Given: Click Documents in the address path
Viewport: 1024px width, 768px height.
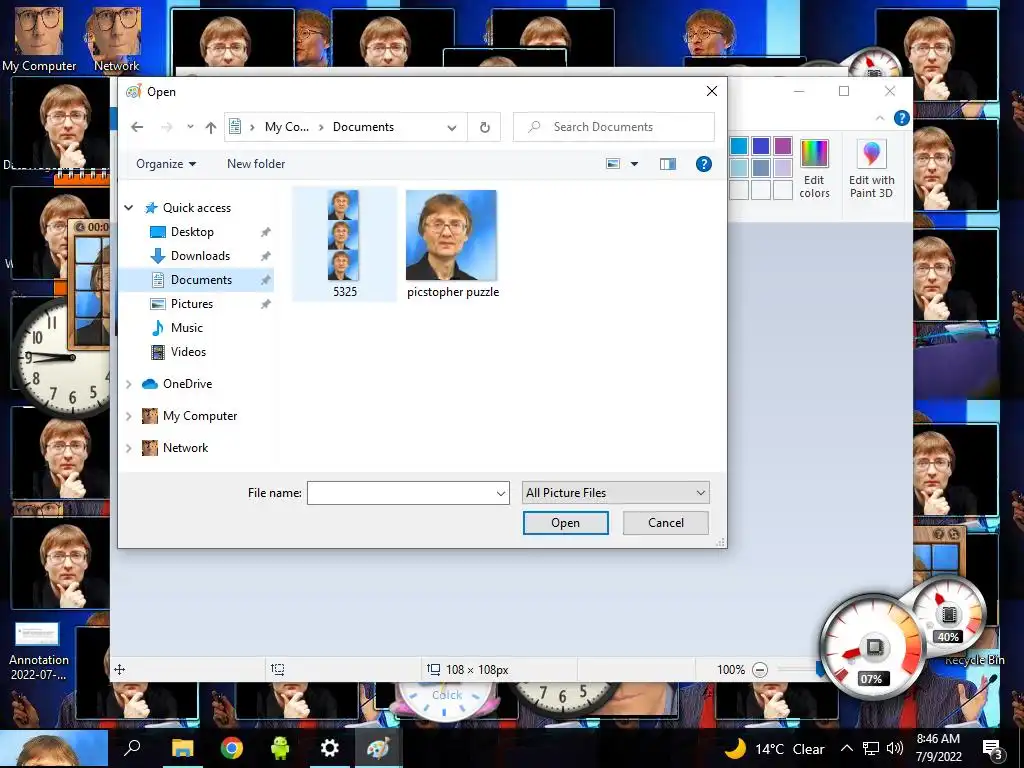Looking at the screenshot, I should 363,127.
